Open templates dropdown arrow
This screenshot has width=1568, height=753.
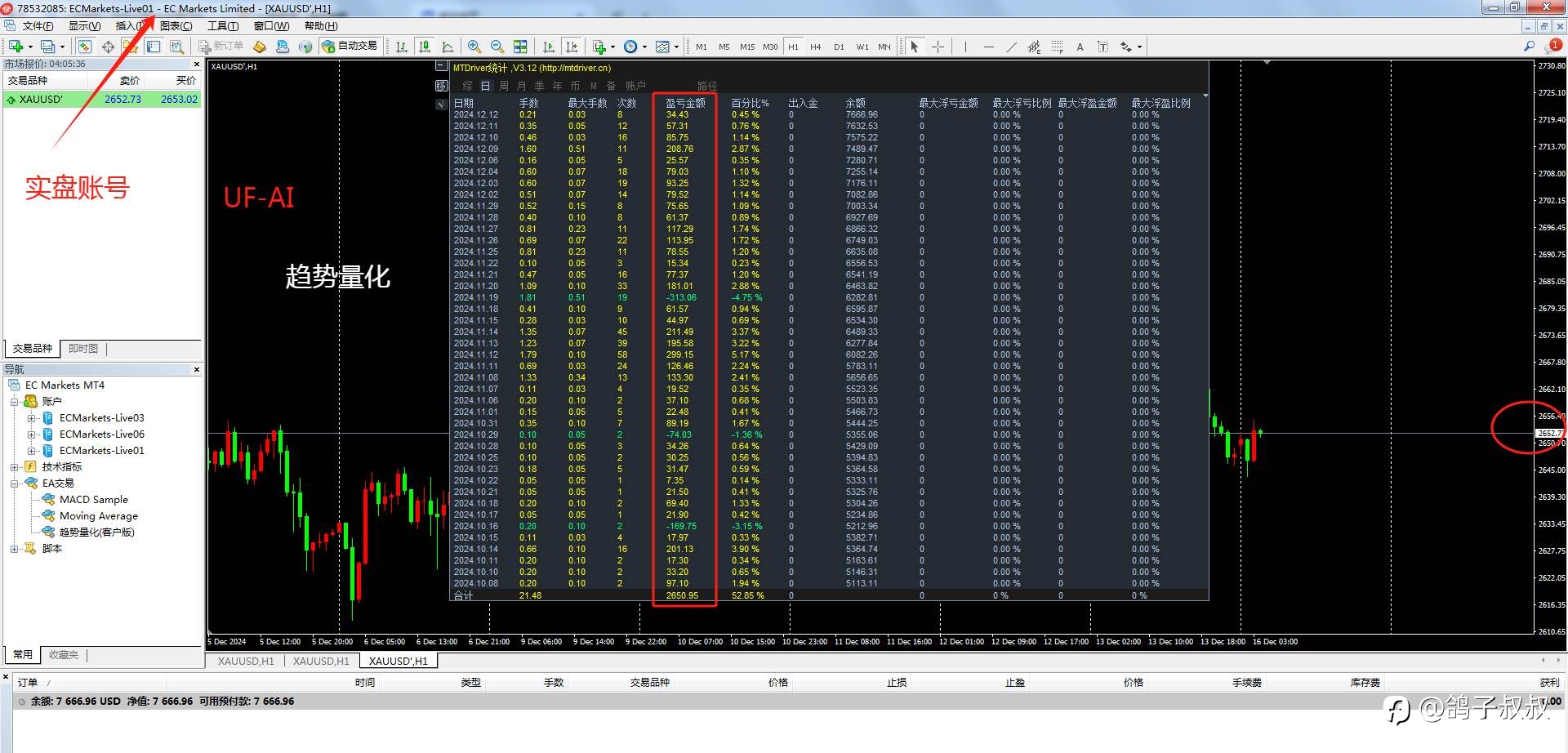coord(676,47)
